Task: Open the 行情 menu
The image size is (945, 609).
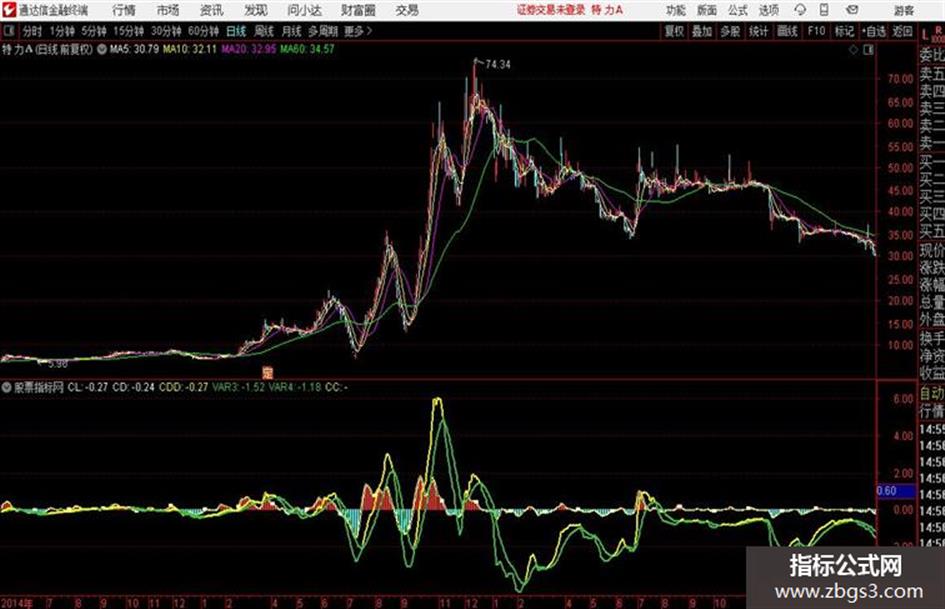Action: tap(124, 10)
